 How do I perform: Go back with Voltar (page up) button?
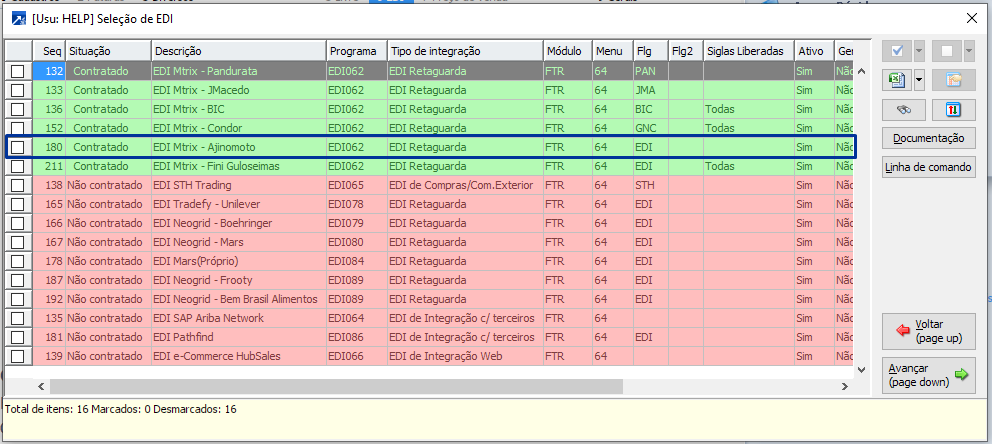click(x=929, y=331)
